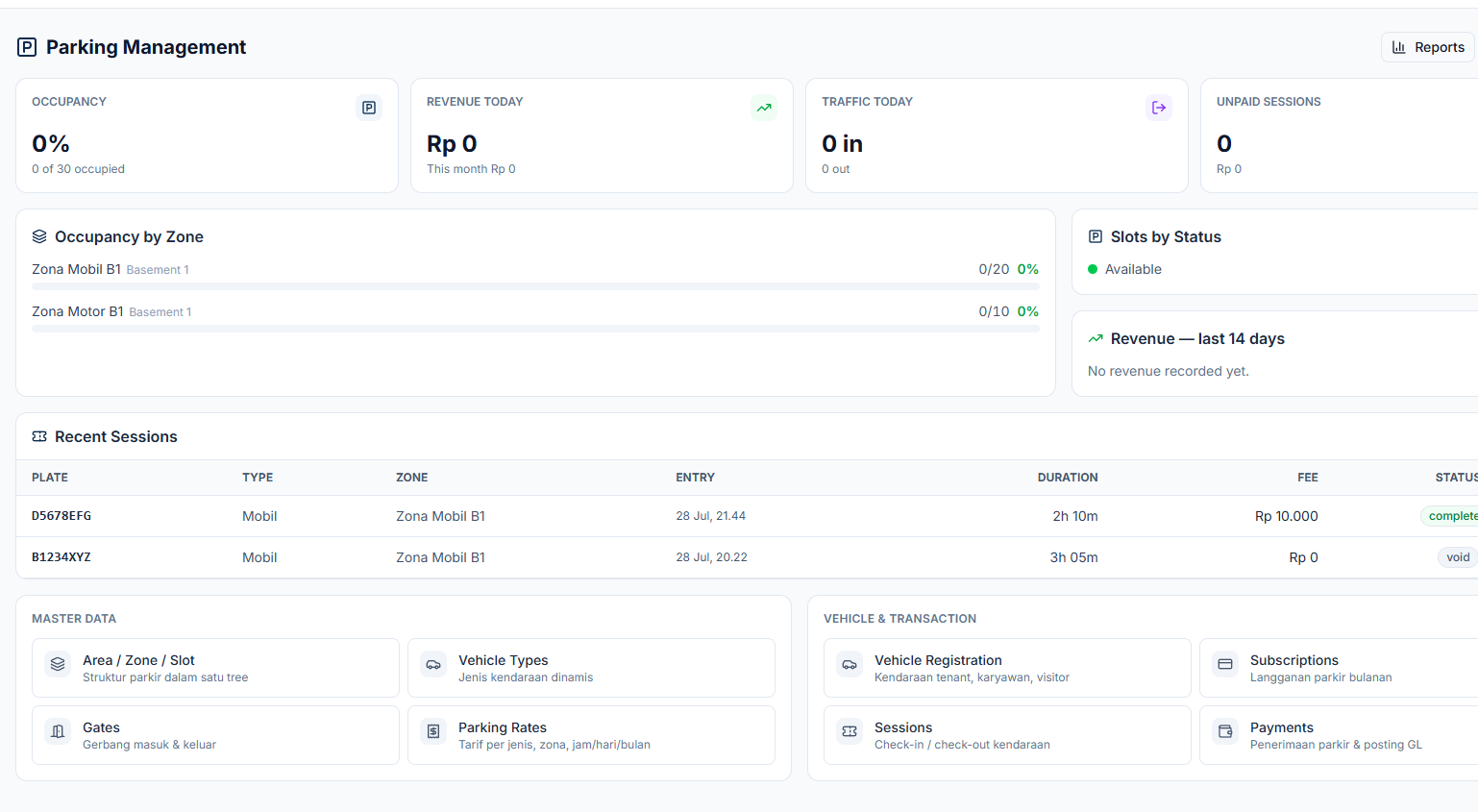Click the FEE column header

1308,478
